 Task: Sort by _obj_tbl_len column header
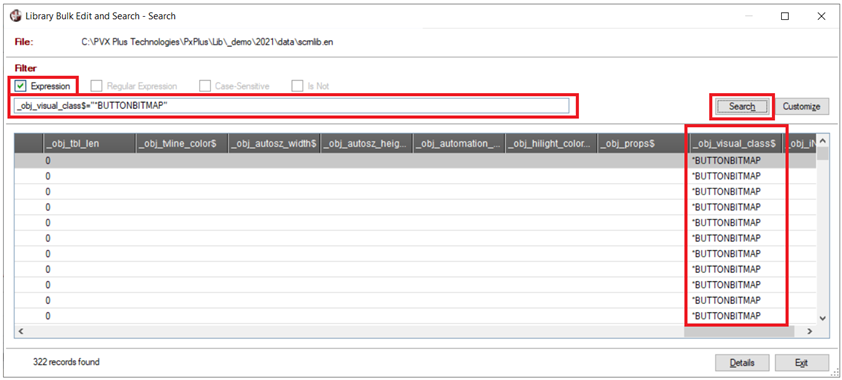point(89,144)
